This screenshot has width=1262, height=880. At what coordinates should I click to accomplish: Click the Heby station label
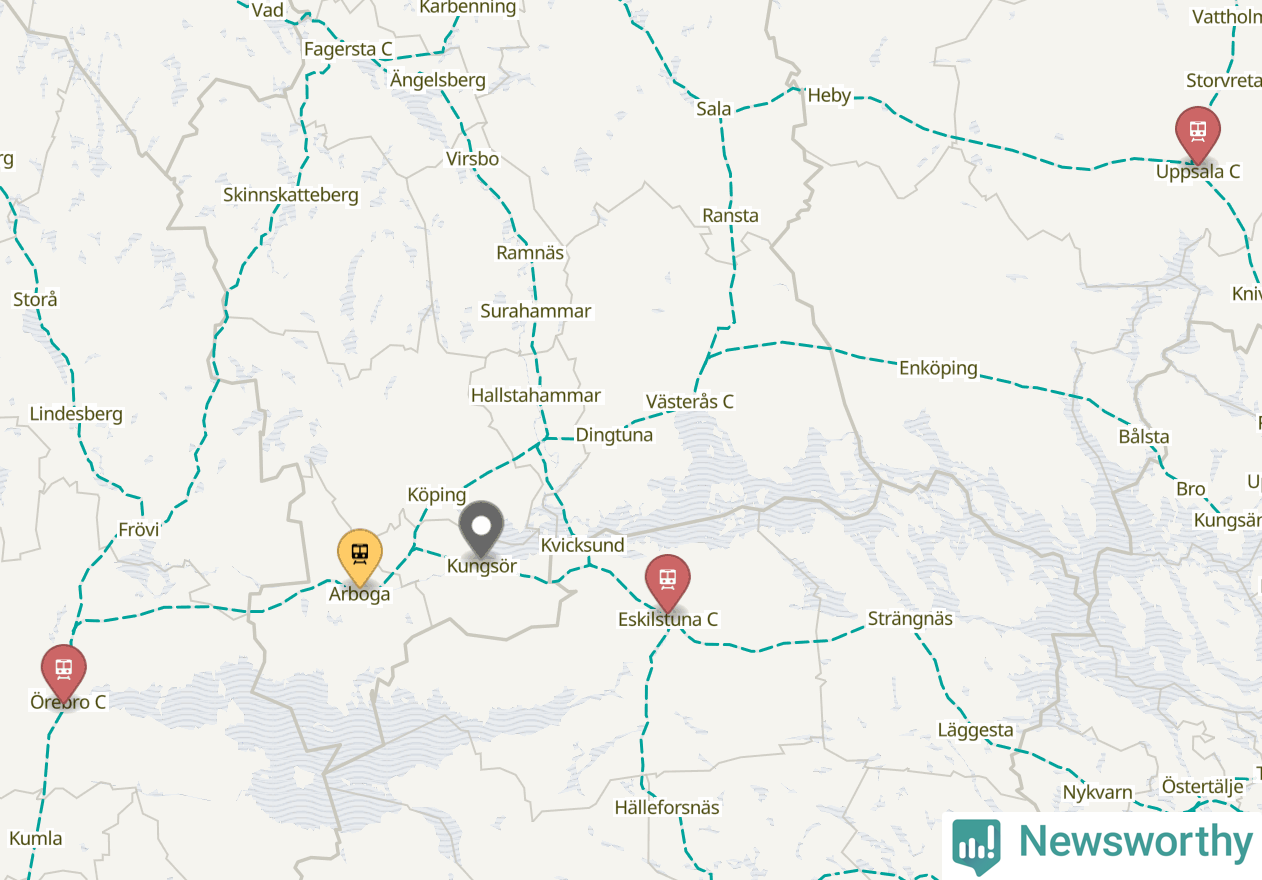click(829, 95)
